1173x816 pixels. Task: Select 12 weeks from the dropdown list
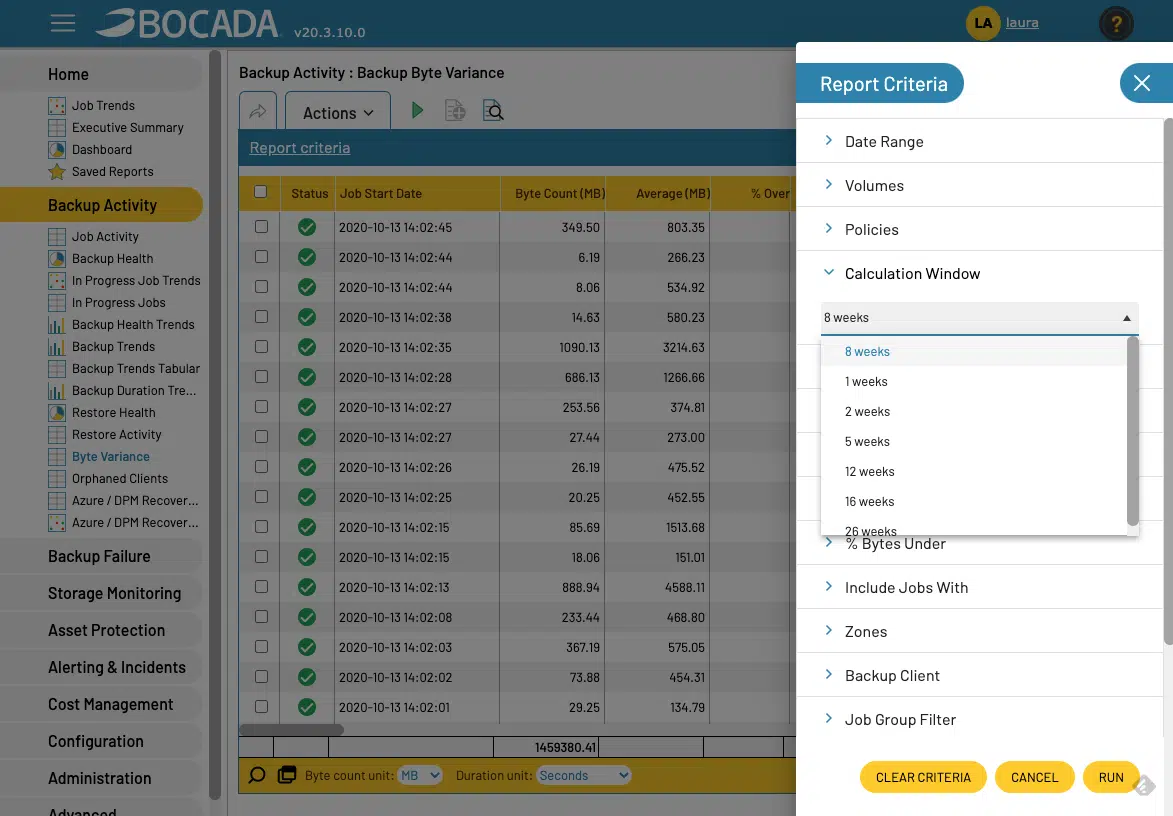[x=974, y=471]
